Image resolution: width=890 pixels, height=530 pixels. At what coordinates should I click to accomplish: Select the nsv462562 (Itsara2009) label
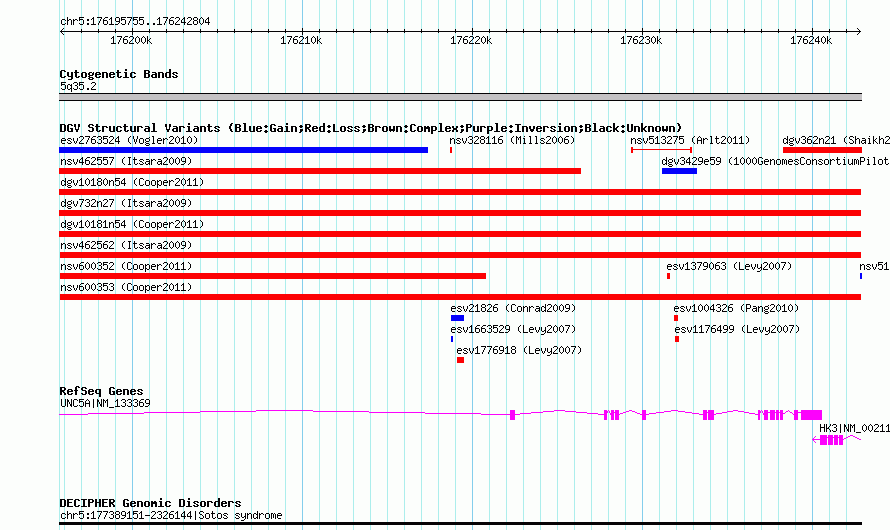pos(126,245)
